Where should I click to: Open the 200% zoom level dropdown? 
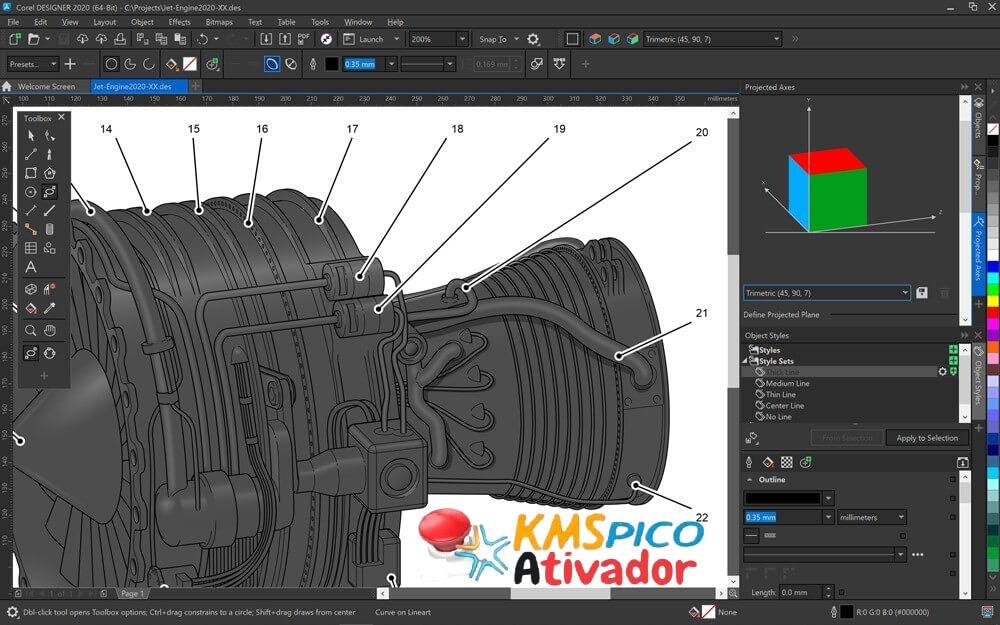(462, 39)
